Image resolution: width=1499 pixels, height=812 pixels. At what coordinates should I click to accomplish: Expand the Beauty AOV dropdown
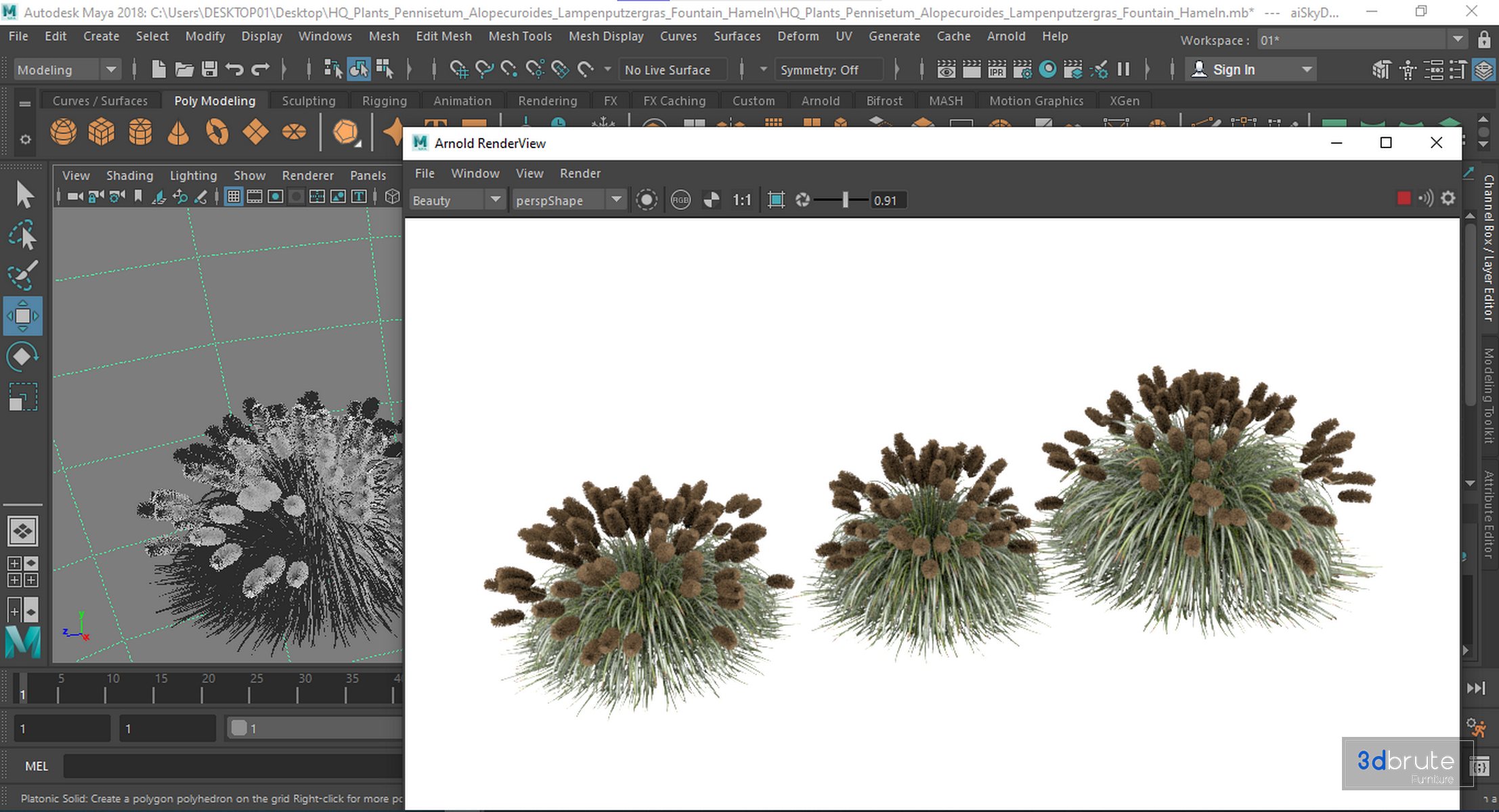[x=495, y=200]
